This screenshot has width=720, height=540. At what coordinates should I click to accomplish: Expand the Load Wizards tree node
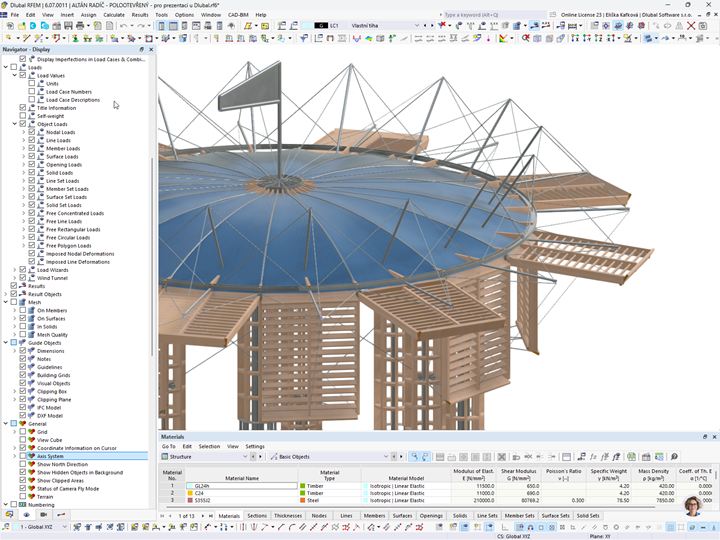coord(14,270)
